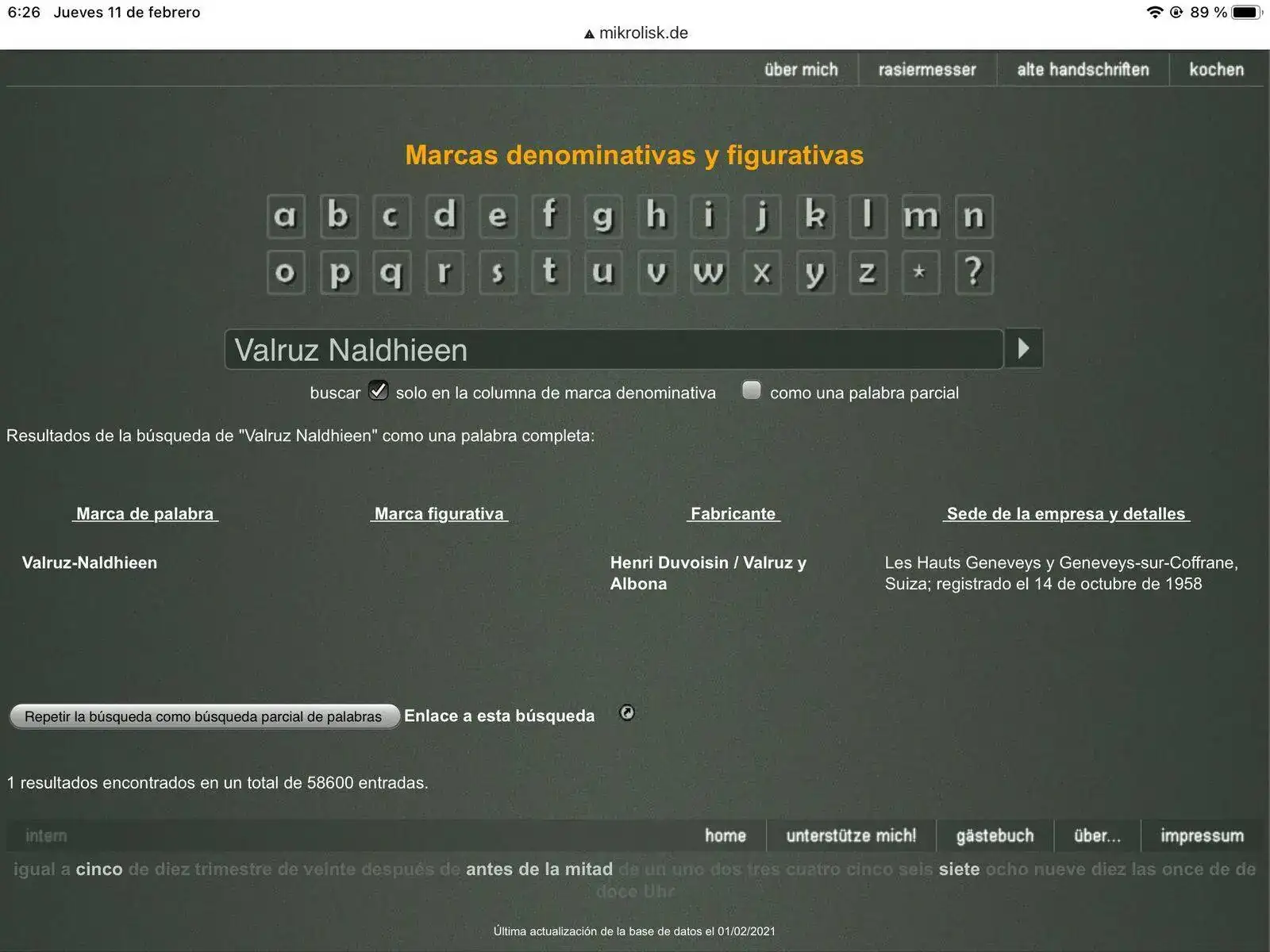The height and width of the screenshot is (952, 1270).
Task: Click the external link icon beside search link
Action: (x=627, y=712)
